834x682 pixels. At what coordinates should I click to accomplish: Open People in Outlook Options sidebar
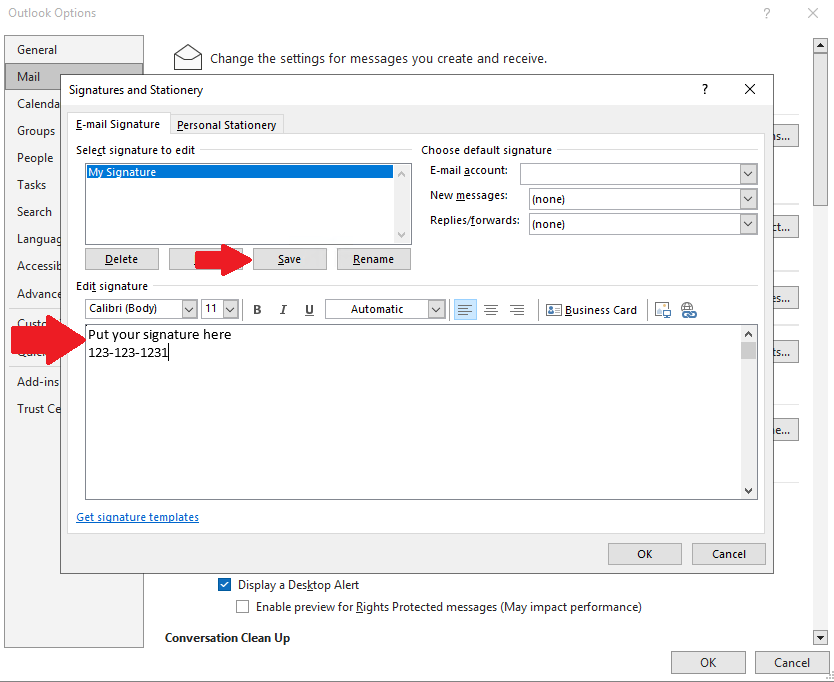[x=33, y=158]
